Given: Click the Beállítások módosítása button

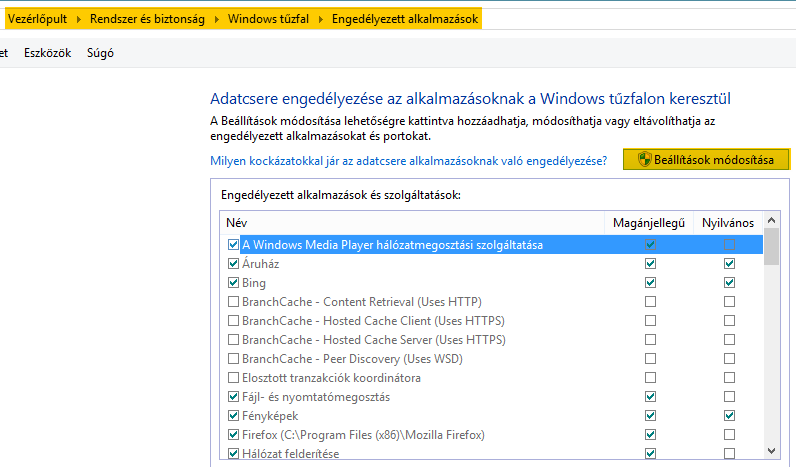Looking at the screenshot, I should [x=706, y=160].
